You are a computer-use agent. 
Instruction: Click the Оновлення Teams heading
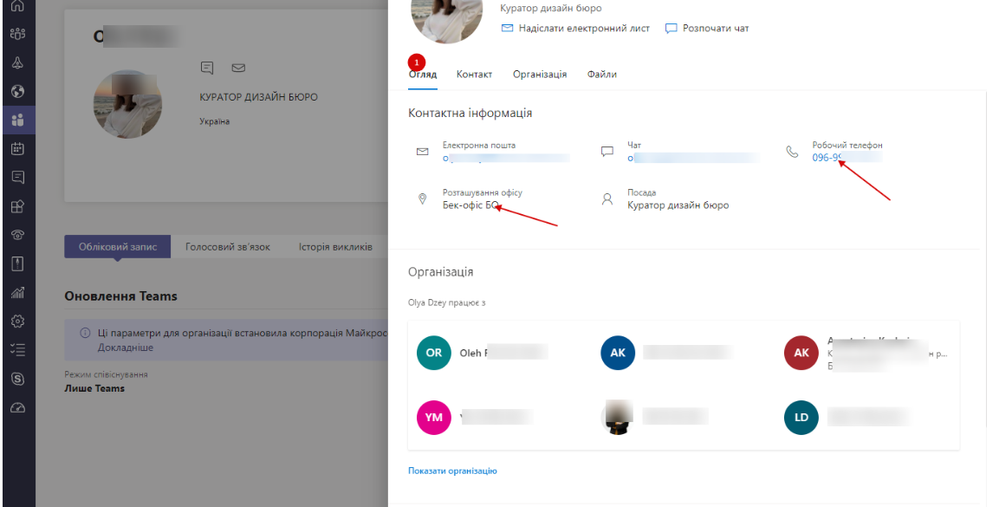click(121, 296)
